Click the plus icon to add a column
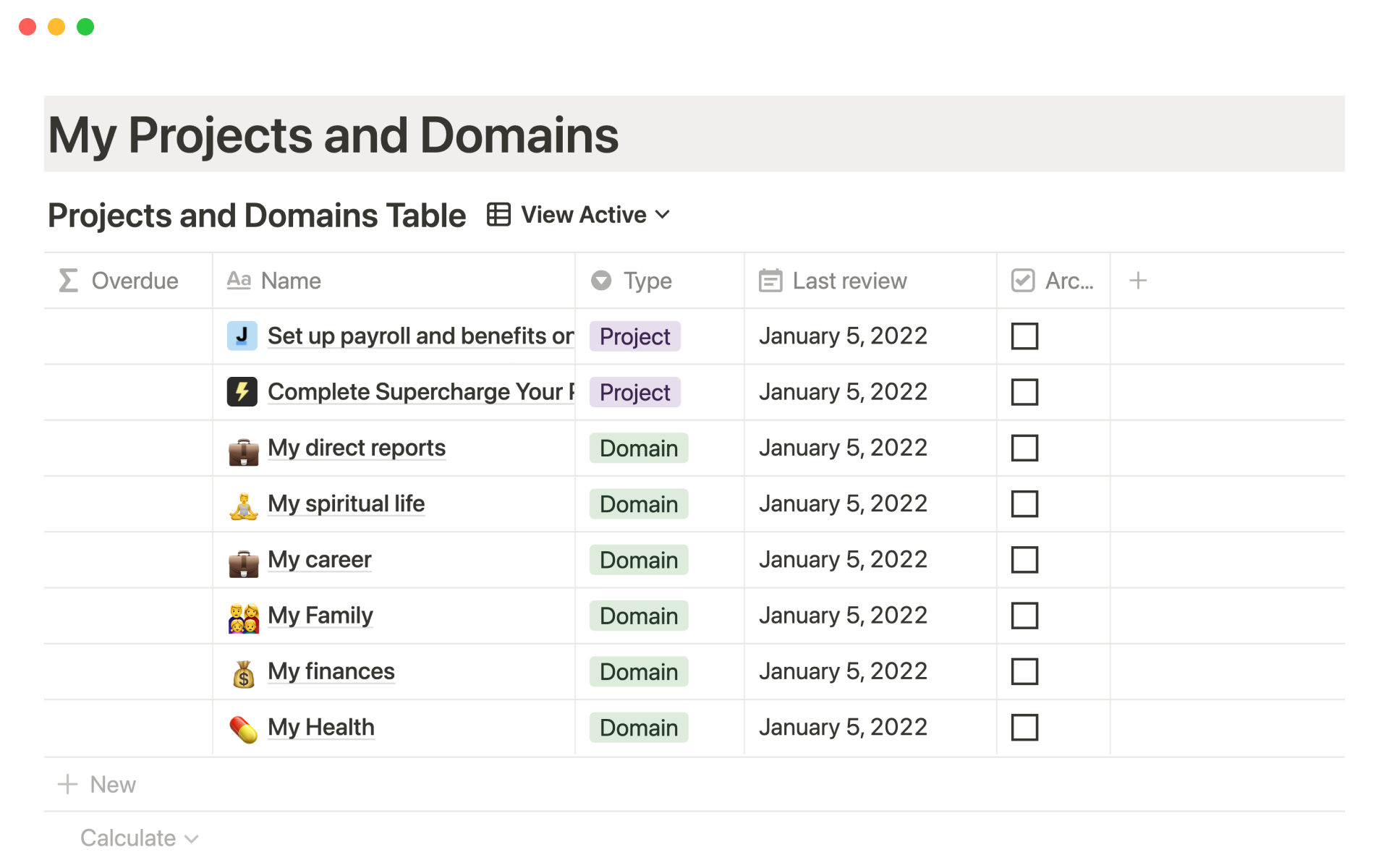 [1137, 281]
